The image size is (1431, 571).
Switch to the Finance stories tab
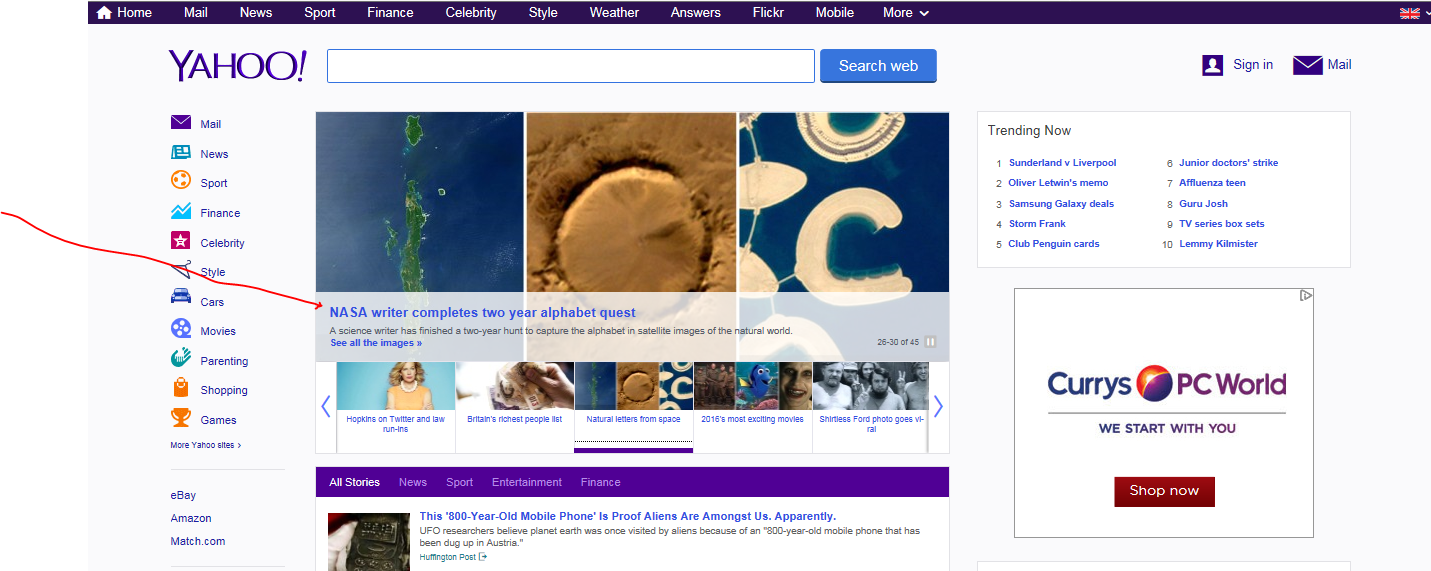tap(601, 482)
